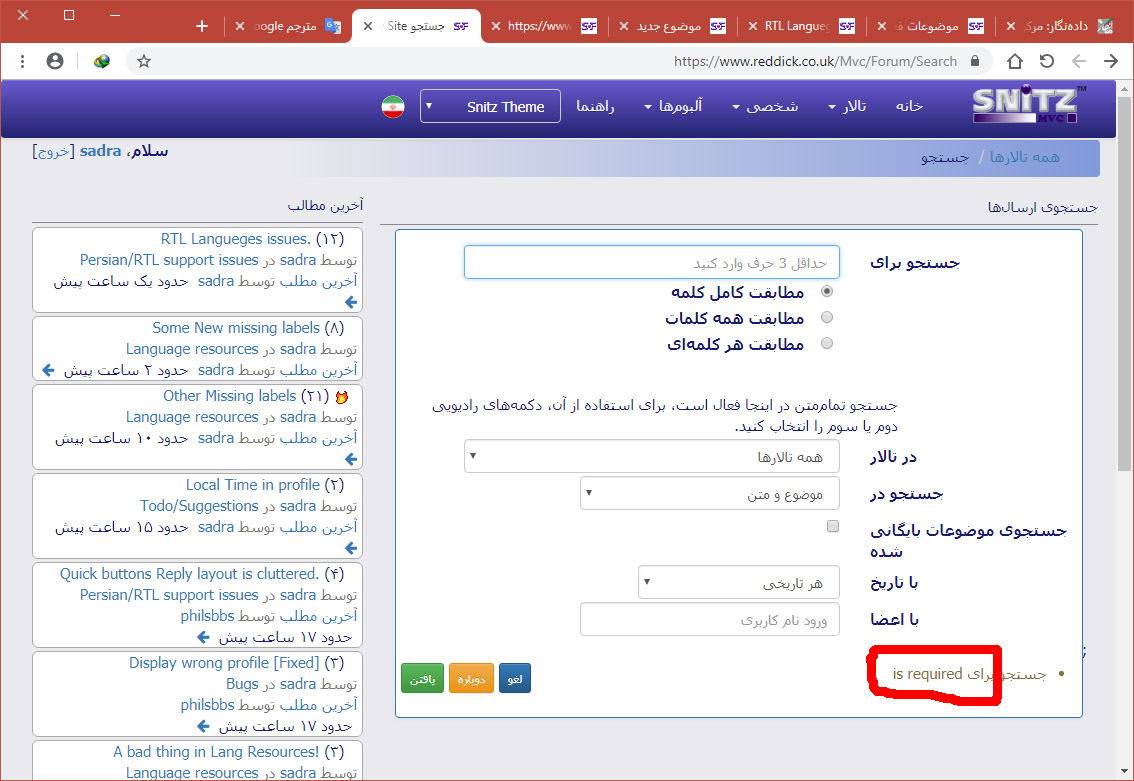This screenshot has width=1134, height=781.
Task: Select the 'مطابقت هر کلمه‌ای' radio button
Action: coord(826,344)
